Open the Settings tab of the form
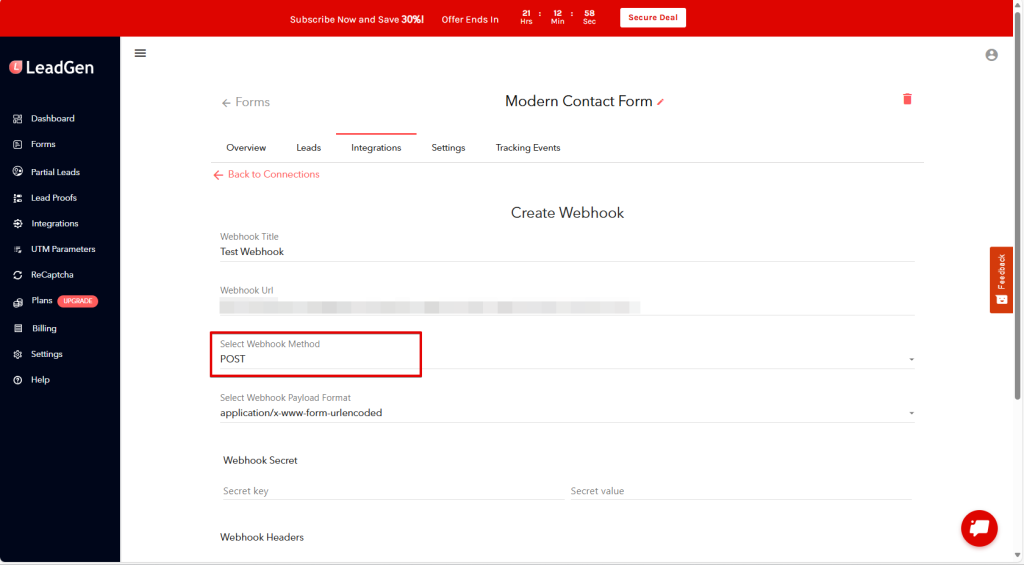Screen dimensions: 1024x565 tap(448, 148)
